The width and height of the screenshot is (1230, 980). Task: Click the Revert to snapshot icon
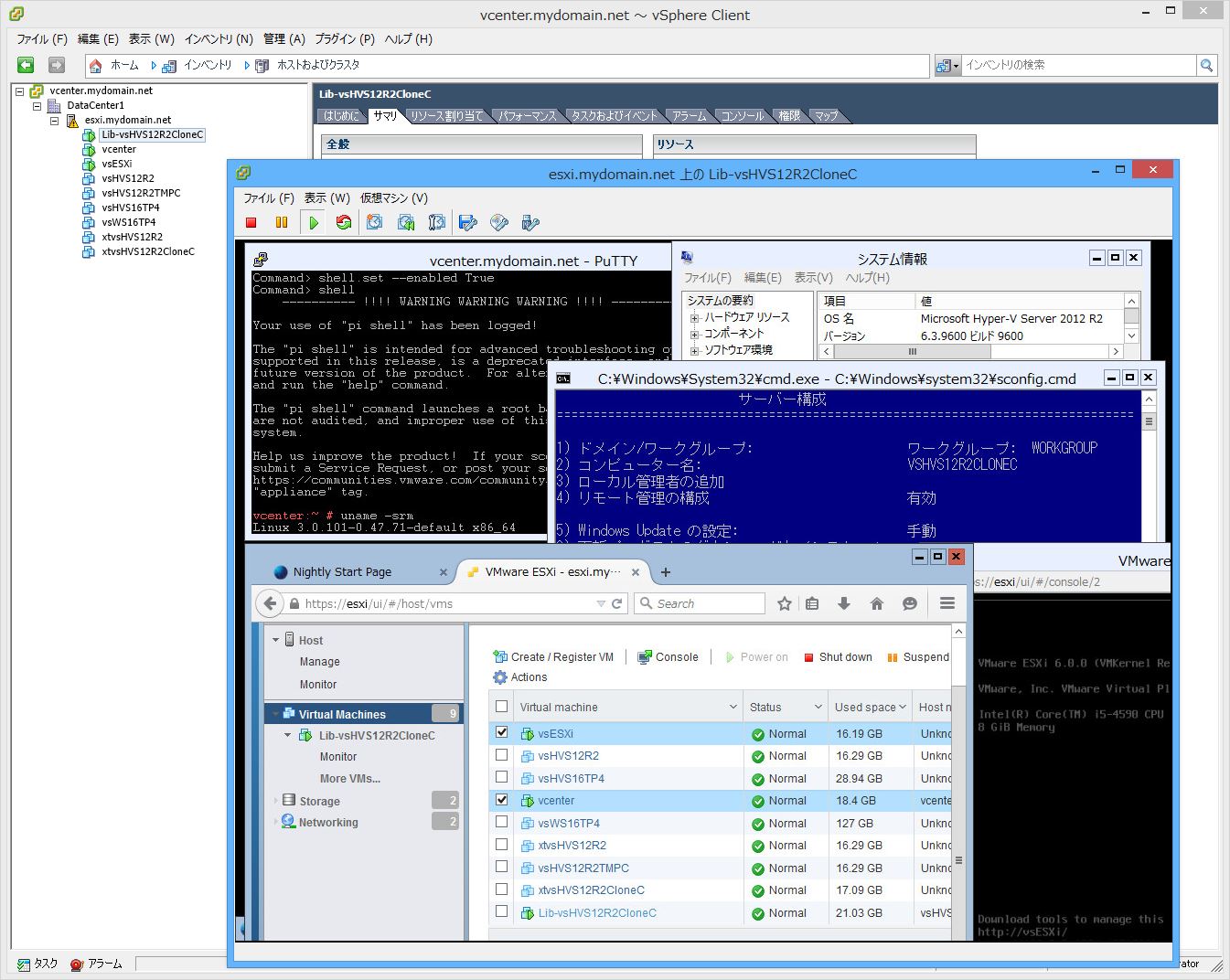406,222
